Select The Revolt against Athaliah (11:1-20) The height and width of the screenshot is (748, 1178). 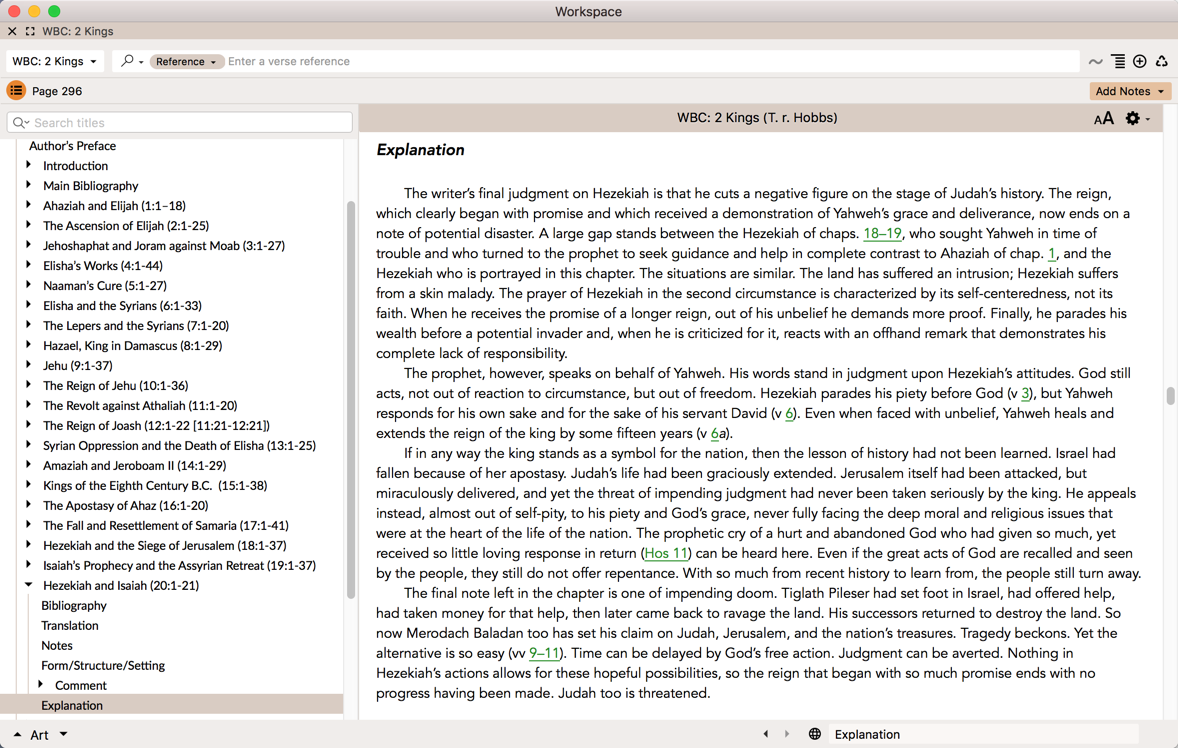[140, 406]
